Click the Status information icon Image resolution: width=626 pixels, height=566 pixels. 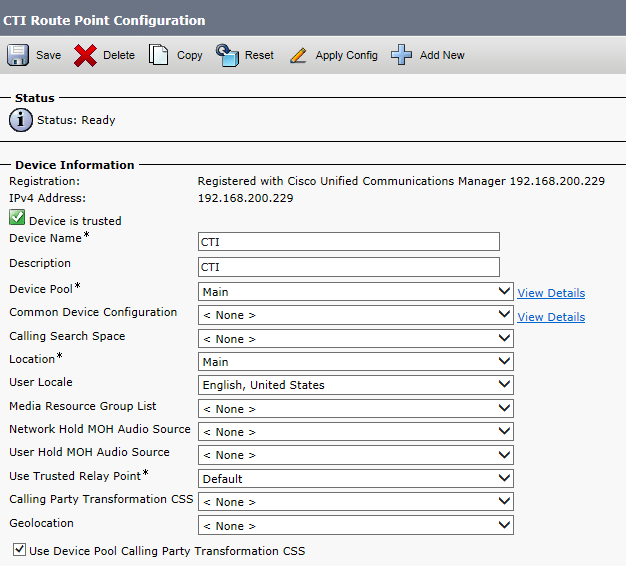click(20, 120)
